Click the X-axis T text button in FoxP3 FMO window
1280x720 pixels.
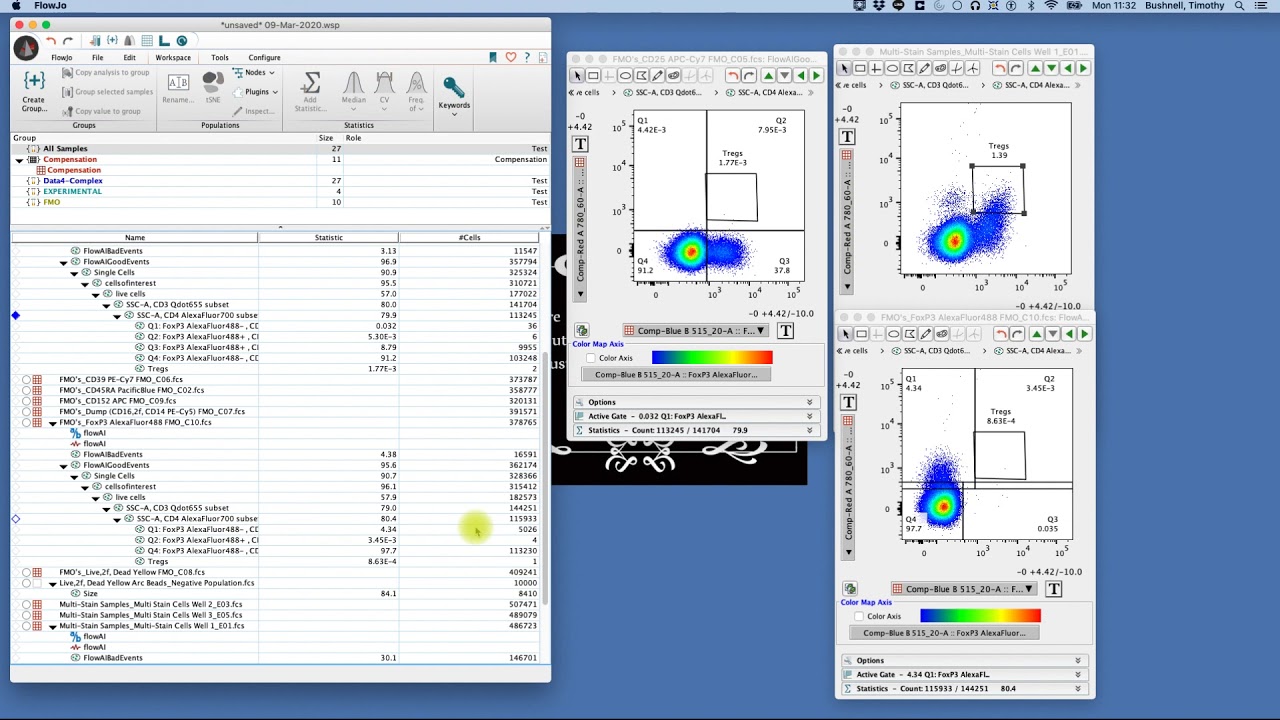click(1054, 589)
